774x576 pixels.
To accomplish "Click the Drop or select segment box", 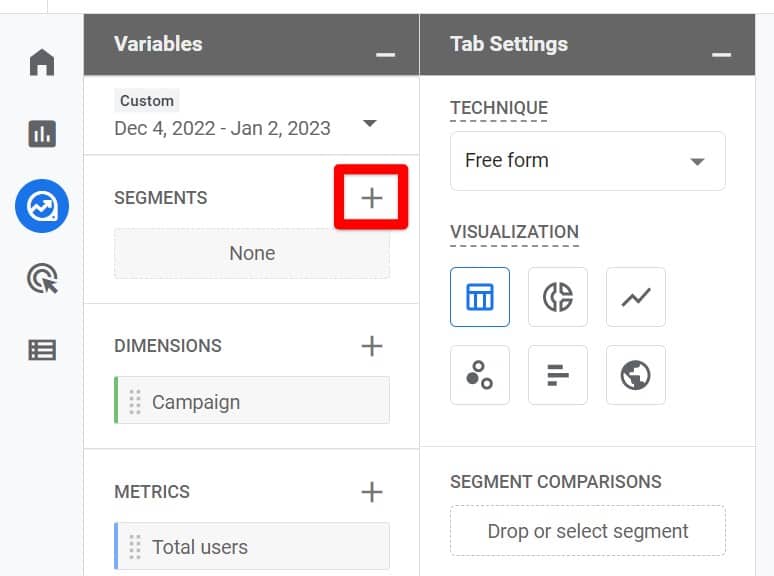I will tap(588, 531).
